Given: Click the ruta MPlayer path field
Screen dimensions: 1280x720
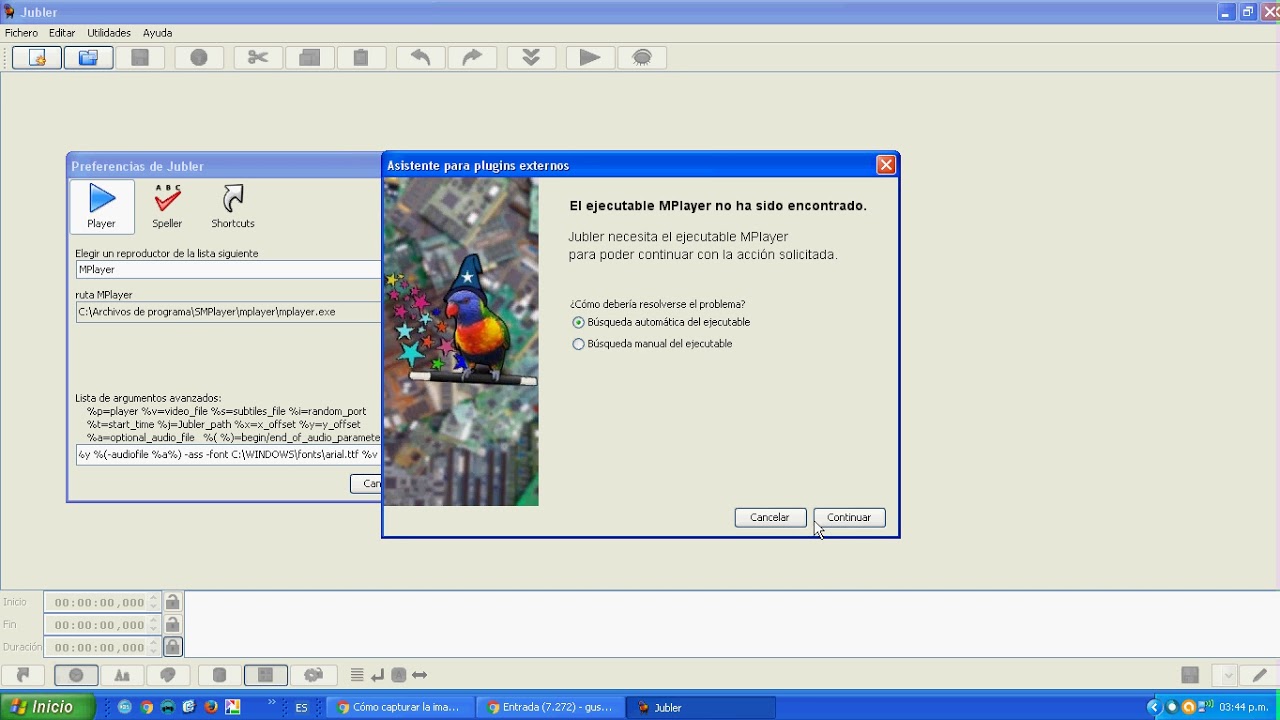Looking at the screenshot, I should tap(228, 312).
